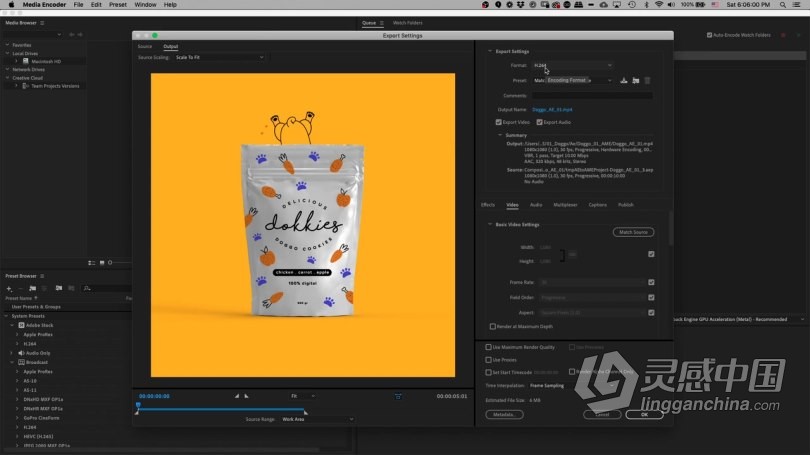Open the Source Scaling dropdown
Image resolution: width=810 pixels, height=455 pixels.
point(219,57)
